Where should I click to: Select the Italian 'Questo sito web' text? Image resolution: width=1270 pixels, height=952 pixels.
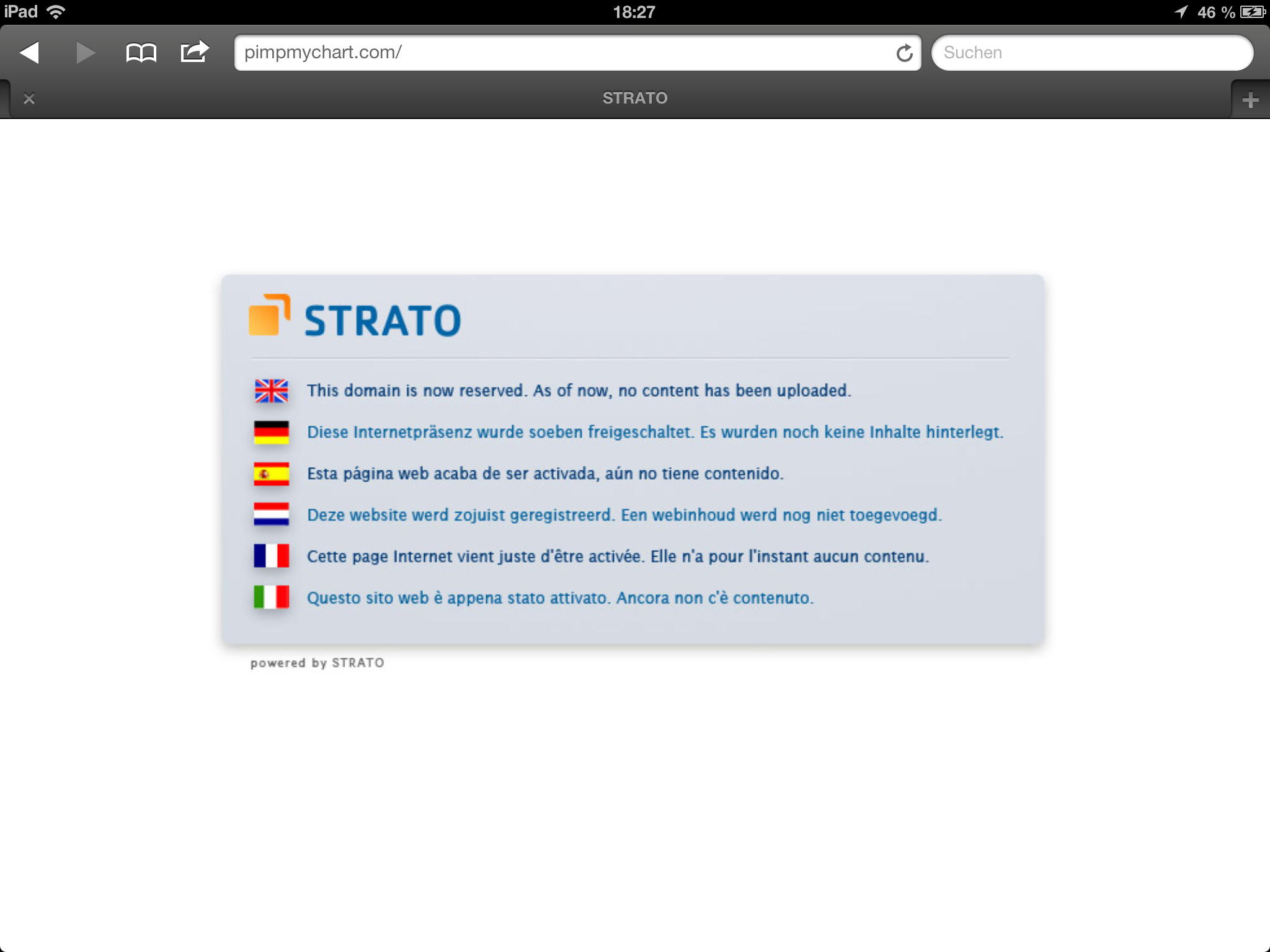[561, 598]
